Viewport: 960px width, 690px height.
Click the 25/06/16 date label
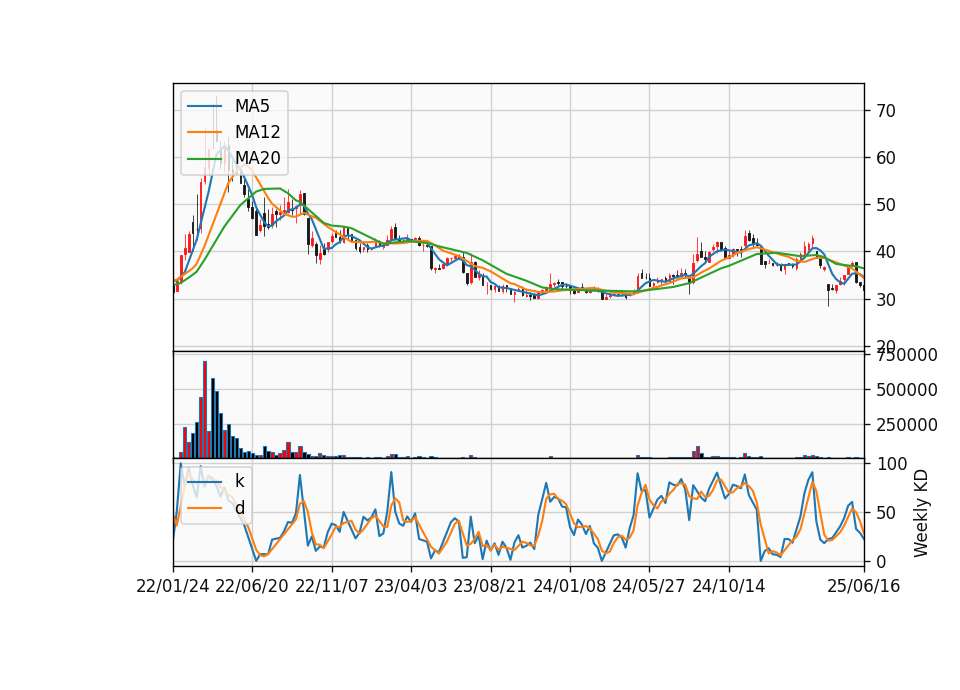click(864, 586)
